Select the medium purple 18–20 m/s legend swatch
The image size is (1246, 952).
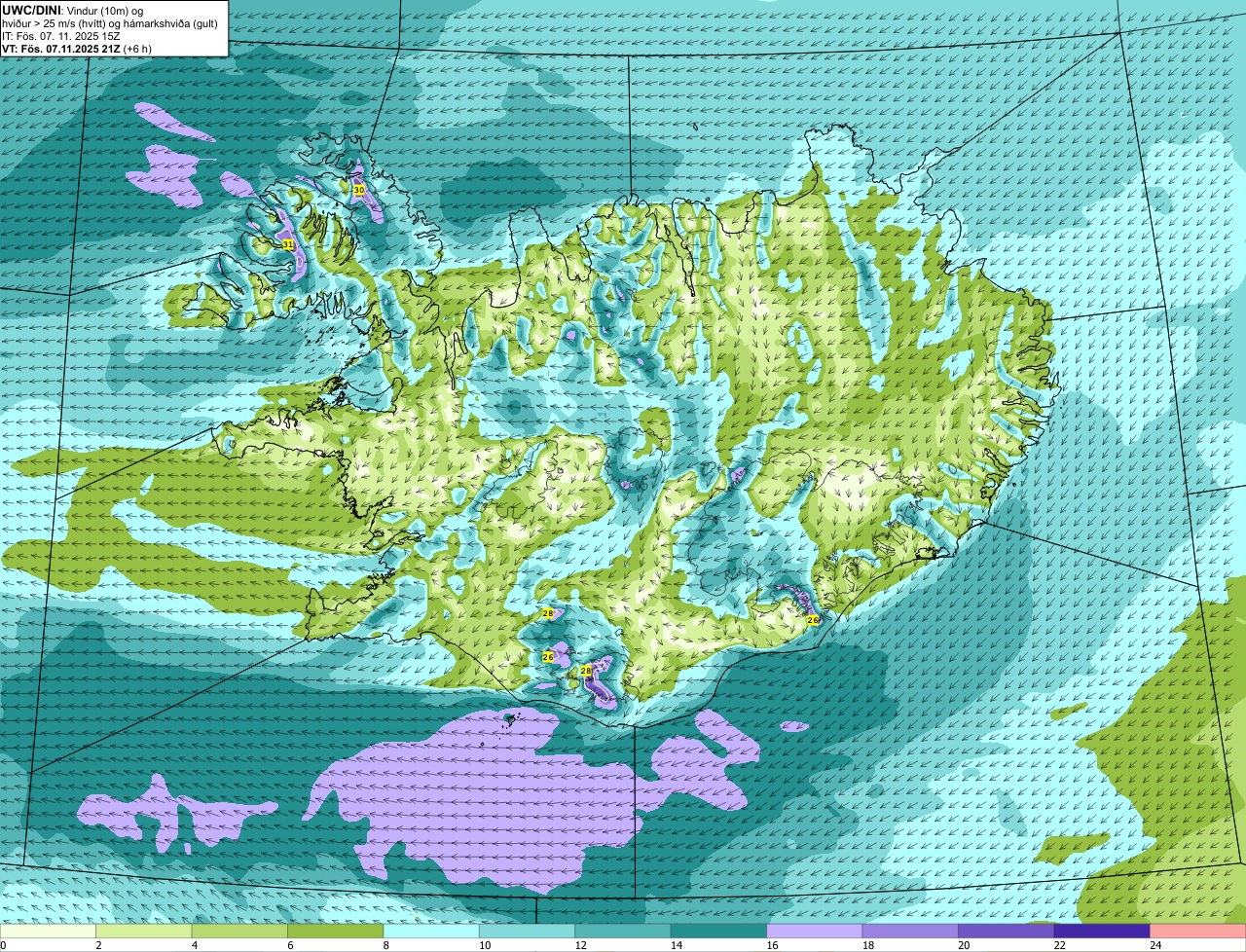point(910,931)
